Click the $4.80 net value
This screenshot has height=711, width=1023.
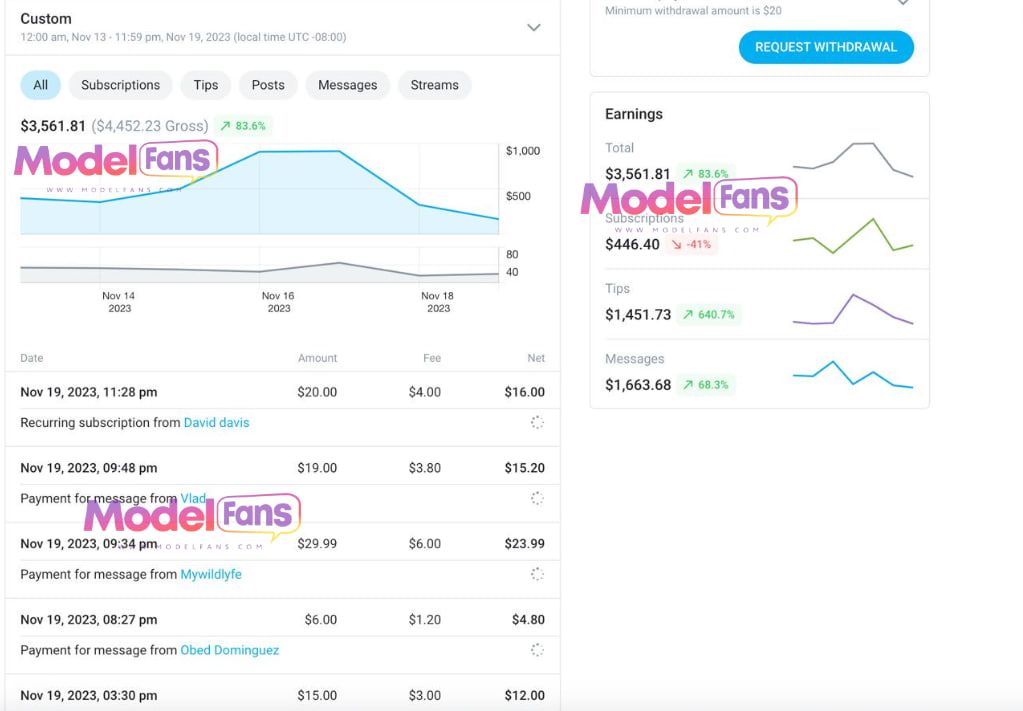tap(528, 620)
